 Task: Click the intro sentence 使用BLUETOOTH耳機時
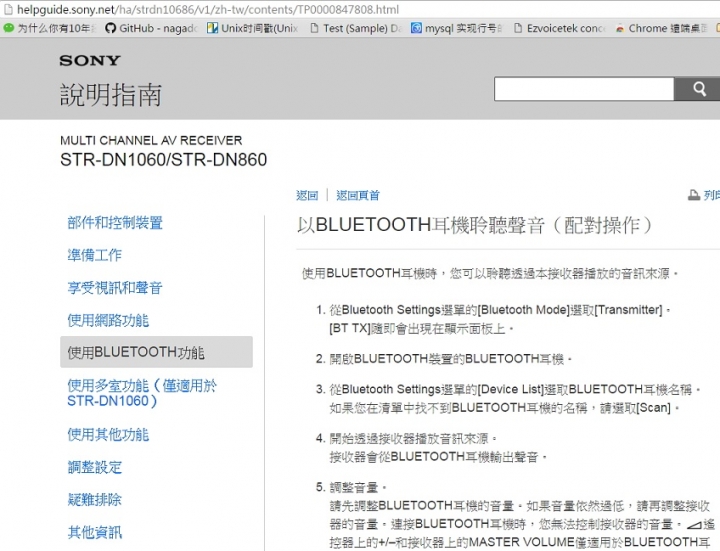(489, 274)
